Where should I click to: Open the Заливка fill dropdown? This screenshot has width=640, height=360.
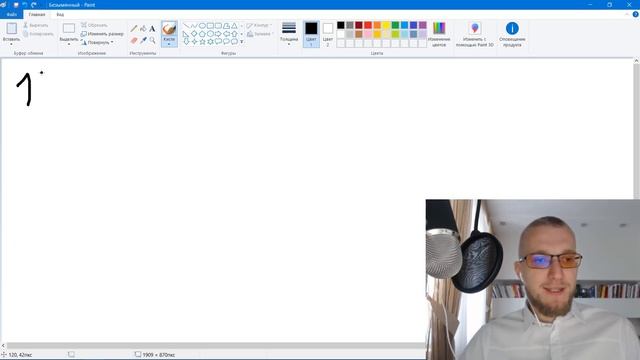coord(260,34)
